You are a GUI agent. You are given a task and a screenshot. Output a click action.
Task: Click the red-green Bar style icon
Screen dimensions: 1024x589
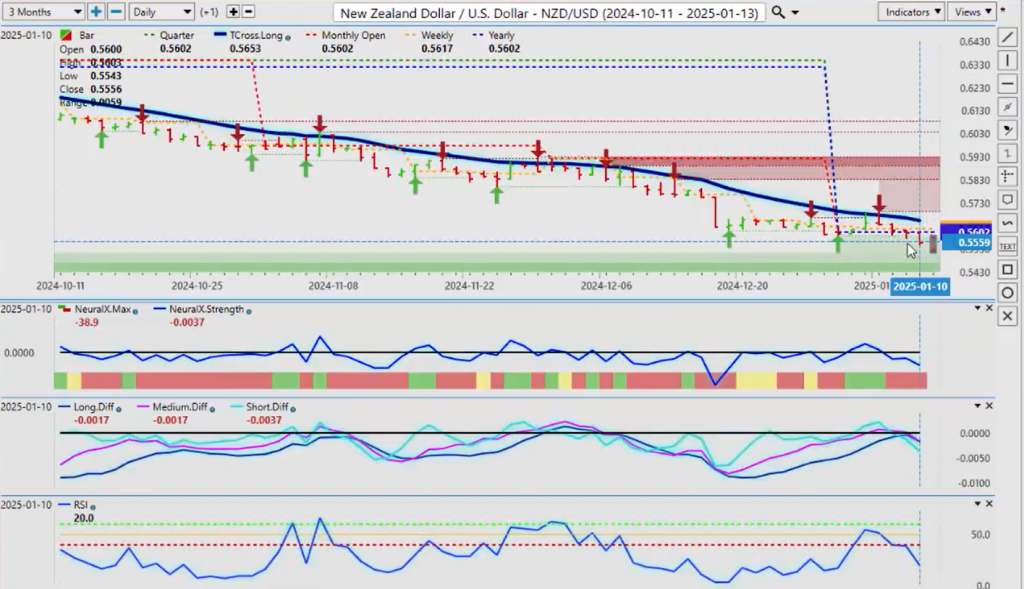point(66,35)
